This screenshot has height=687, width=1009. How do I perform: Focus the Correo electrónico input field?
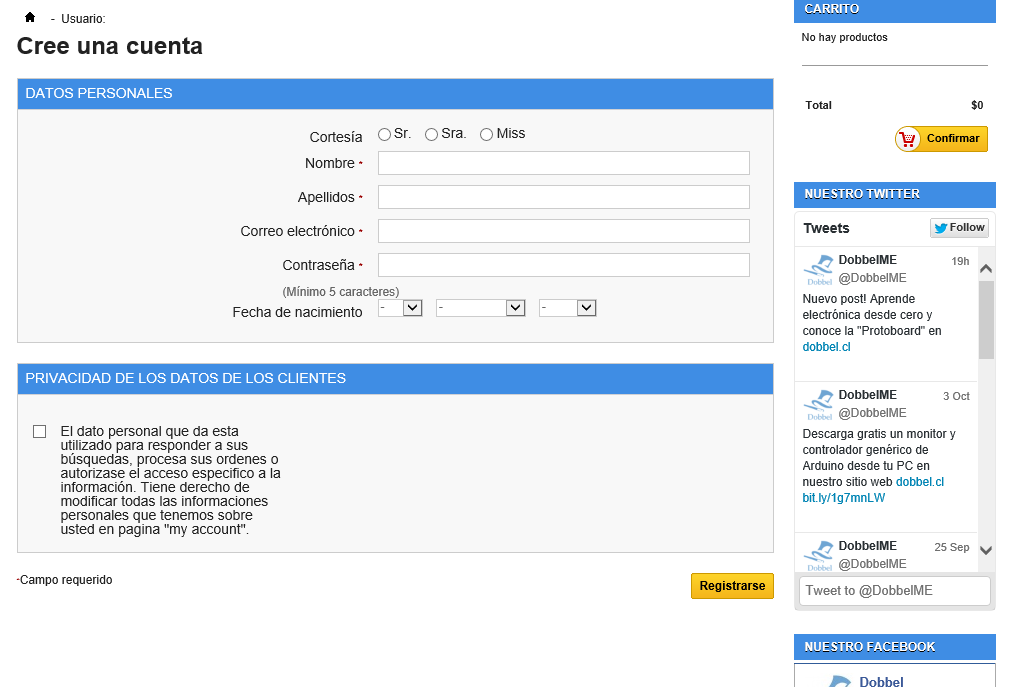coord(564,231)
